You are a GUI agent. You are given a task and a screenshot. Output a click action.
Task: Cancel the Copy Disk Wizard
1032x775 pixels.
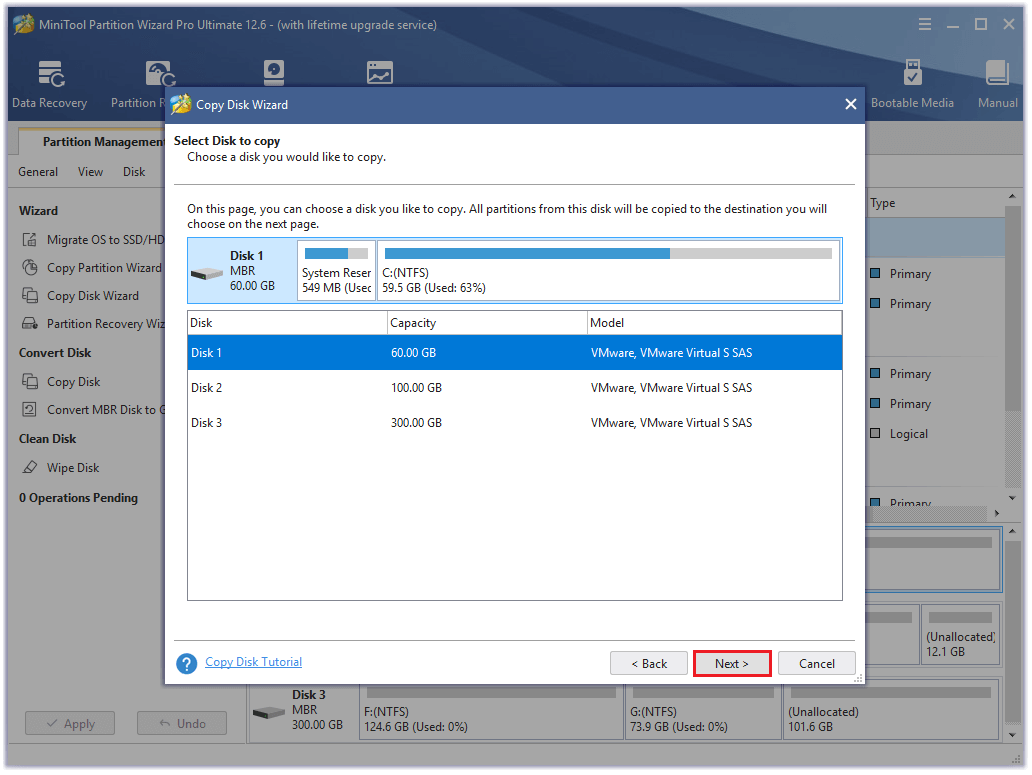point(817,664)
